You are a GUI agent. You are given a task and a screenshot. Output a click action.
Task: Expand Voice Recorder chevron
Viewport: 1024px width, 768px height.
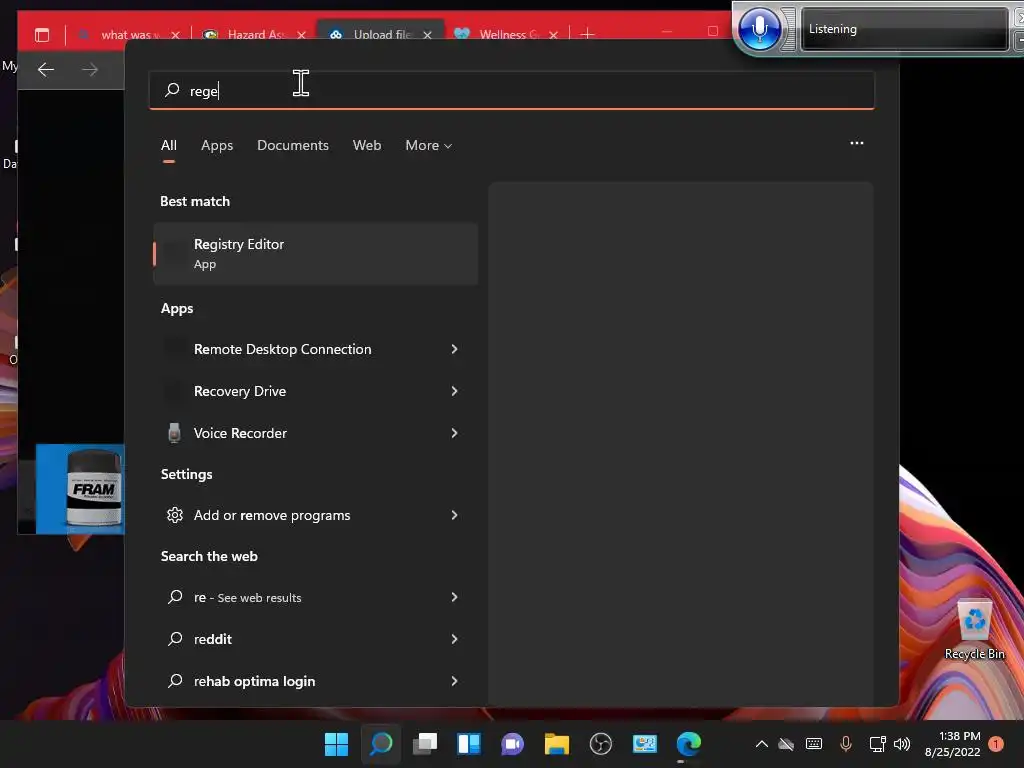click(455, 433)
